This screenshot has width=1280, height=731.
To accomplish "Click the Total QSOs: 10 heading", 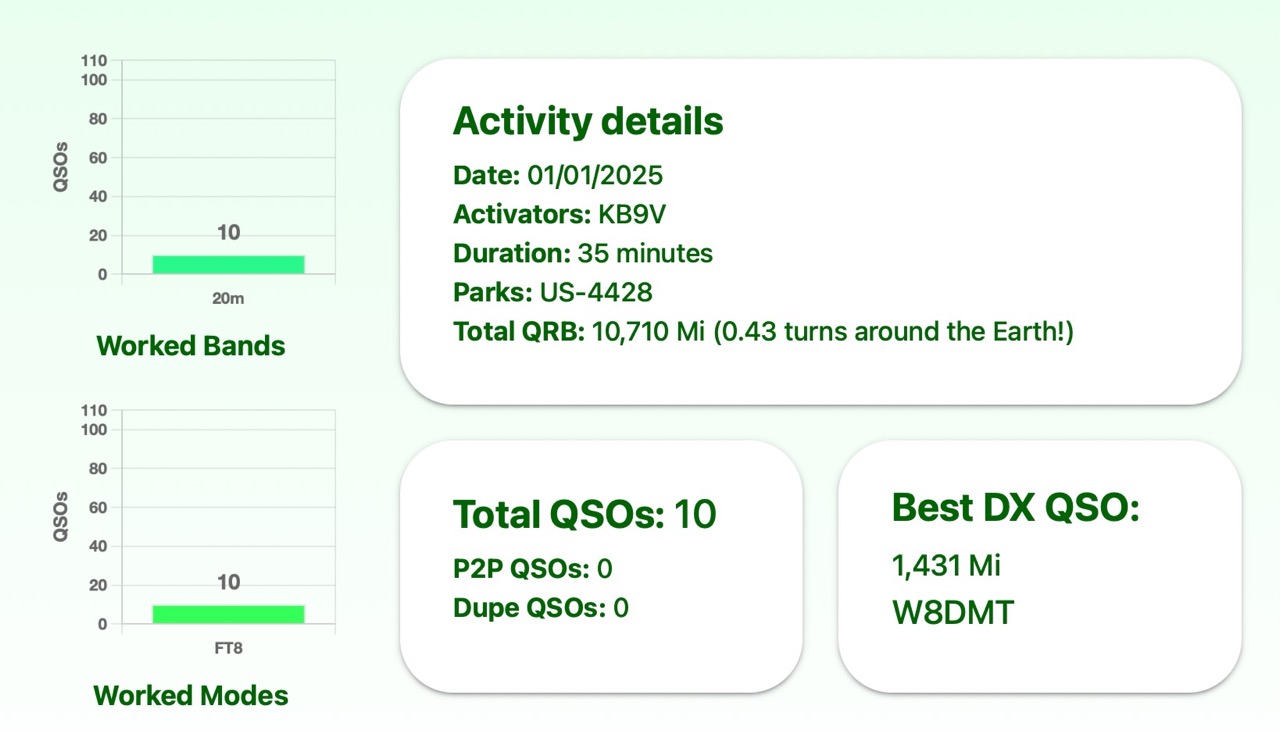I will 585,514.
